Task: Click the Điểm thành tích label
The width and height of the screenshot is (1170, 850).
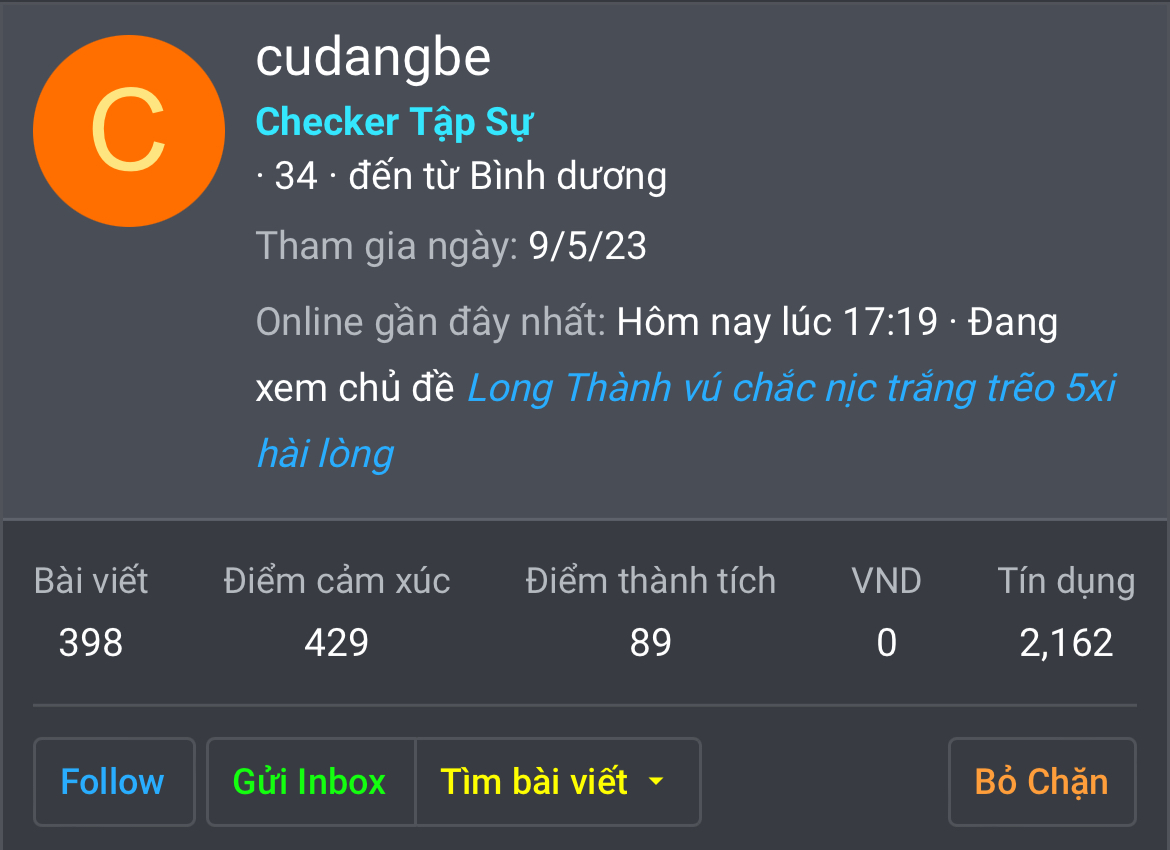Action: [651, 581]
